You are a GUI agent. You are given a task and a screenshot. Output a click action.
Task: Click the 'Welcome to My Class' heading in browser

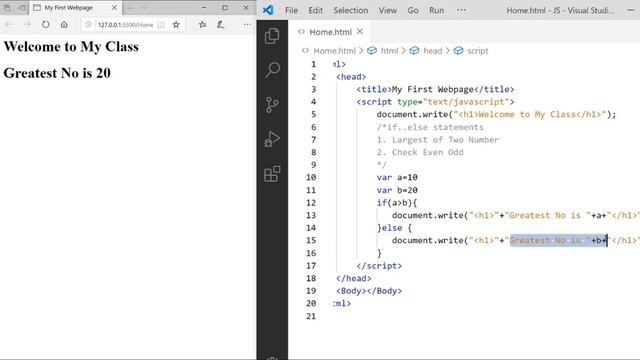71,47
